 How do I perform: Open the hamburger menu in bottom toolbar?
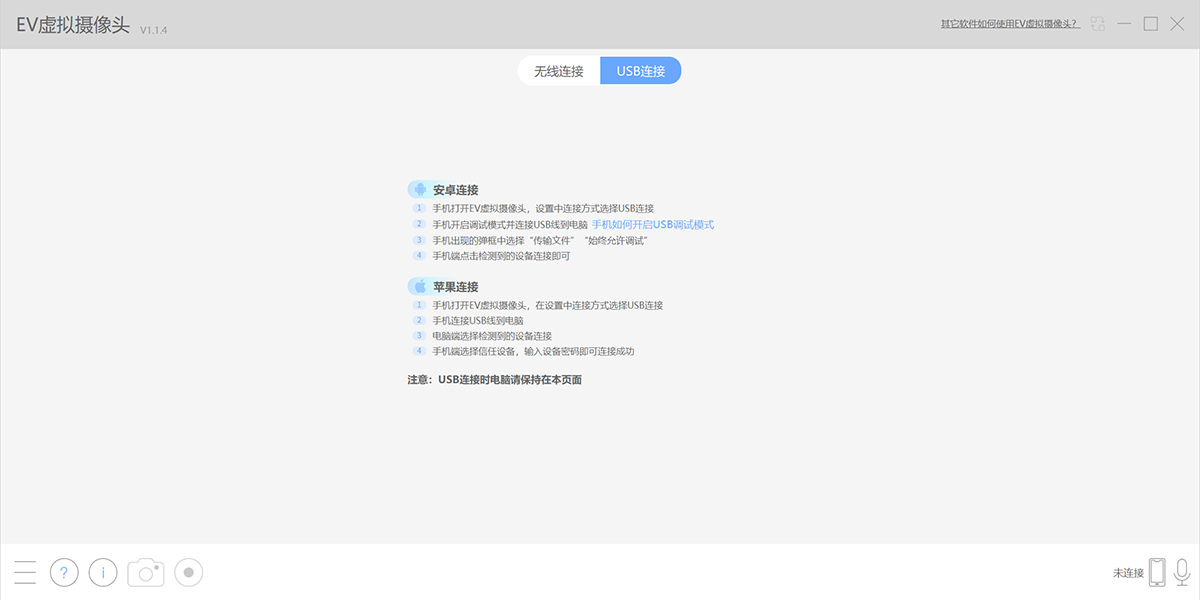pos(25,572)
